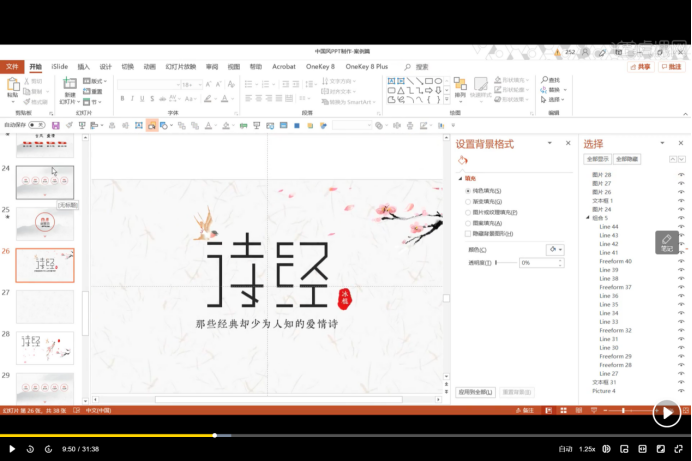Switch to the iSlide tab
The image size is (692, 461).
(x=60, y=67)
